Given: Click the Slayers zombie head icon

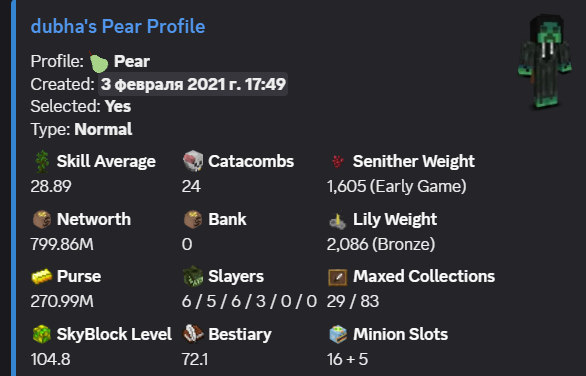Looking at the screenshot, I should (193, 277).
